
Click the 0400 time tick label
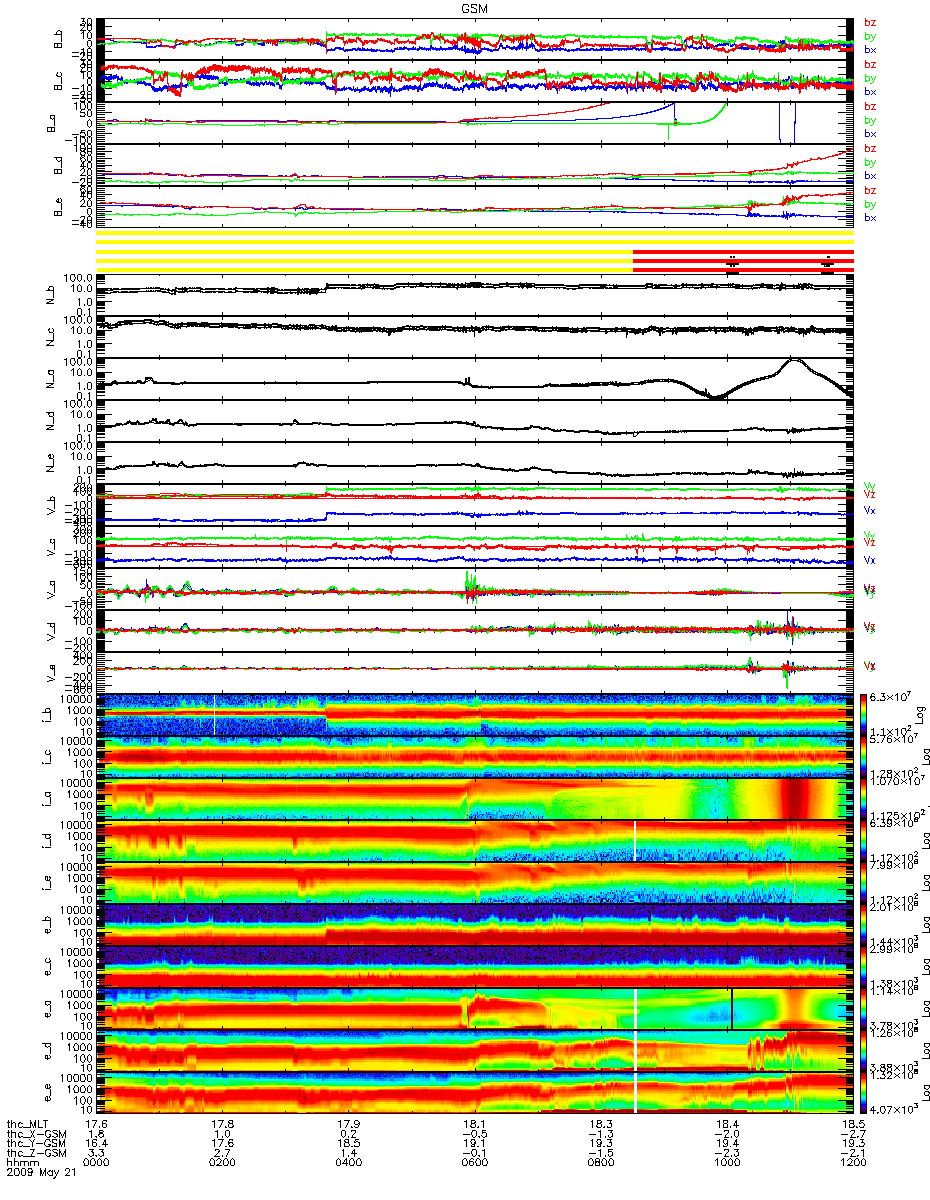coord(348,1164)
